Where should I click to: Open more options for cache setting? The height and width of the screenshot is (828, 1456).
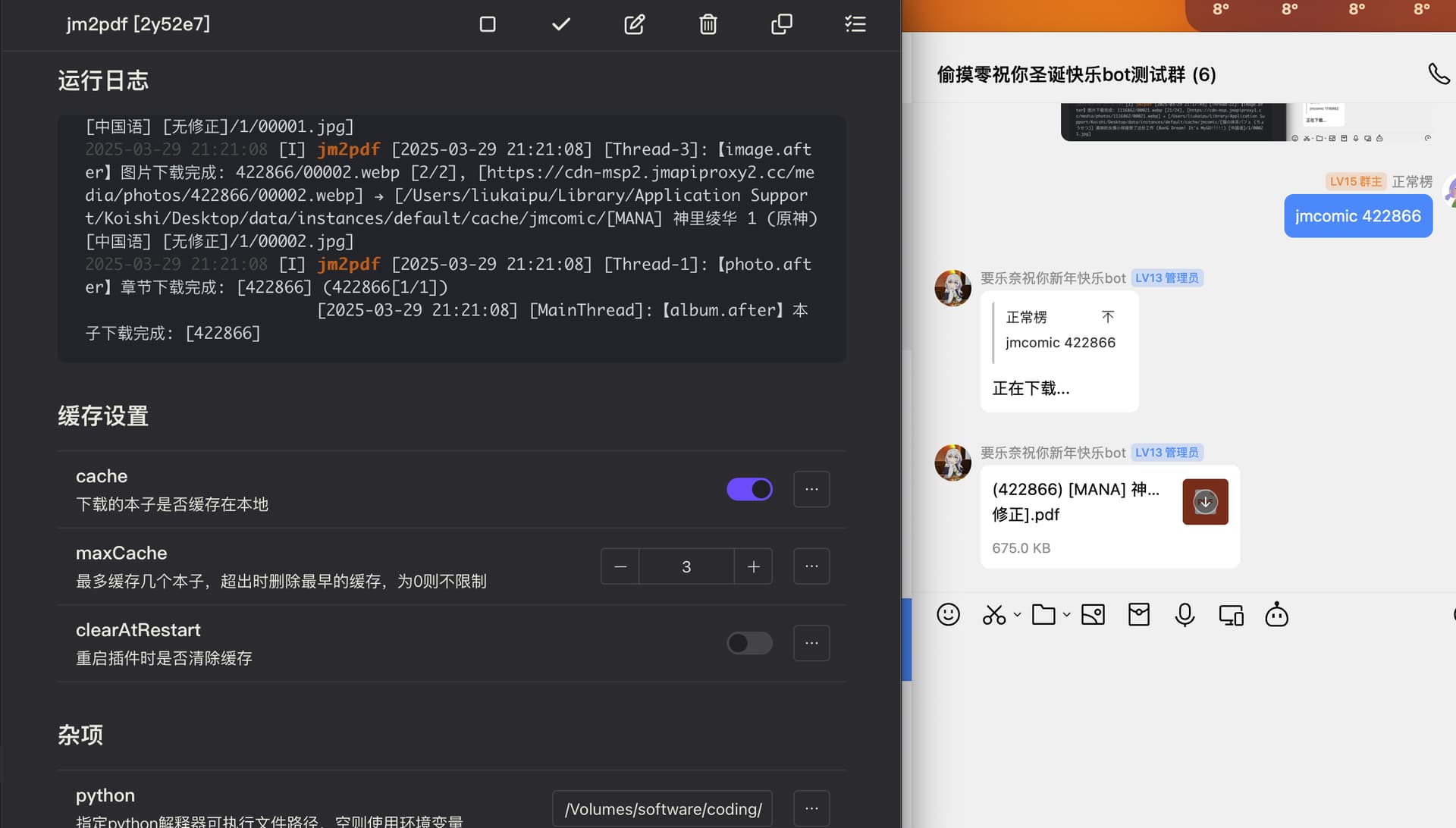pos(811,489)
